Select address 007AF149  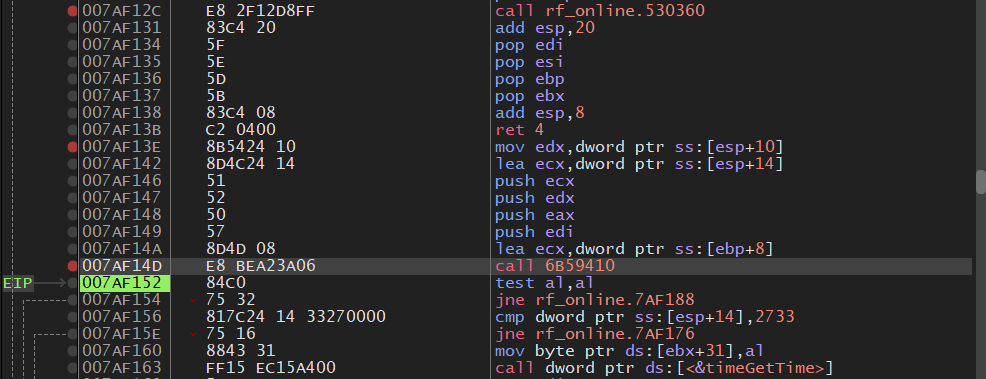click(122, 232)
